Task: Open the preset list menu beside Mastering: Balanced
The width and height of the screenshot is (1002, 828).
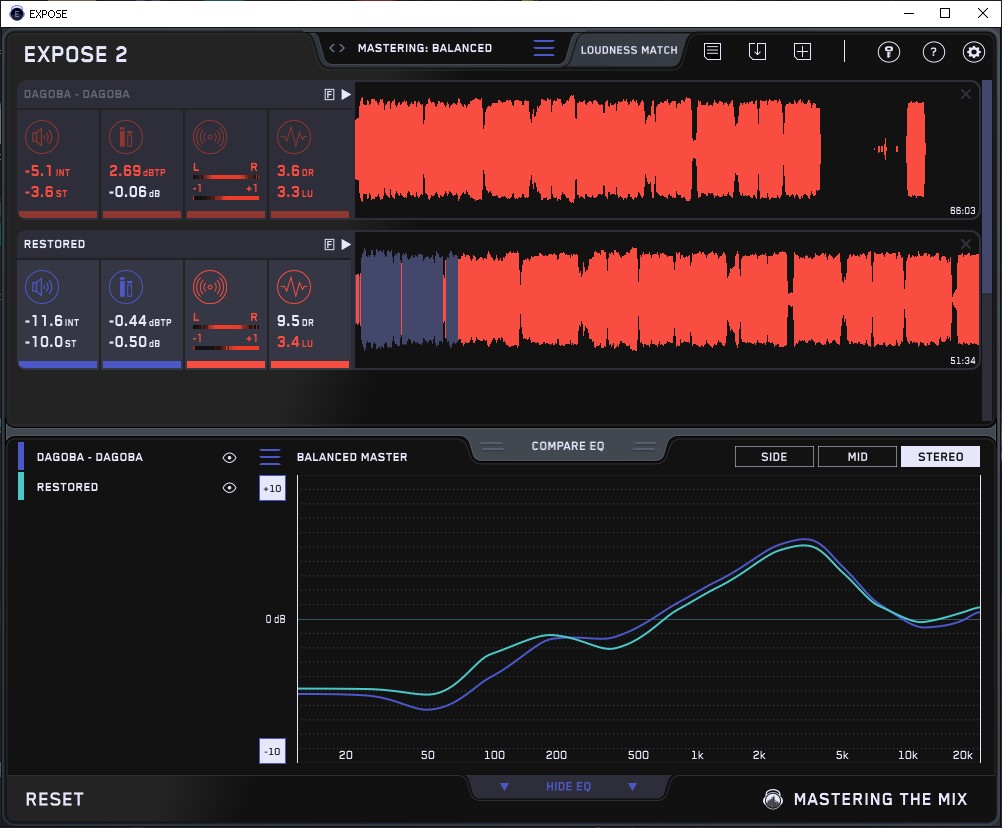Action: click(544, 48)
